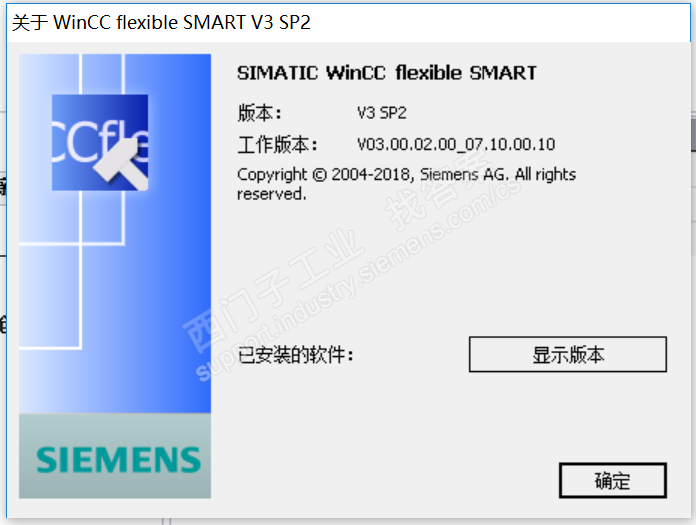The height and width of the screenshot is (525, 696).
Task: Click the SIMATIC WinCC flexible SMART heading
Action: [387, 73]
